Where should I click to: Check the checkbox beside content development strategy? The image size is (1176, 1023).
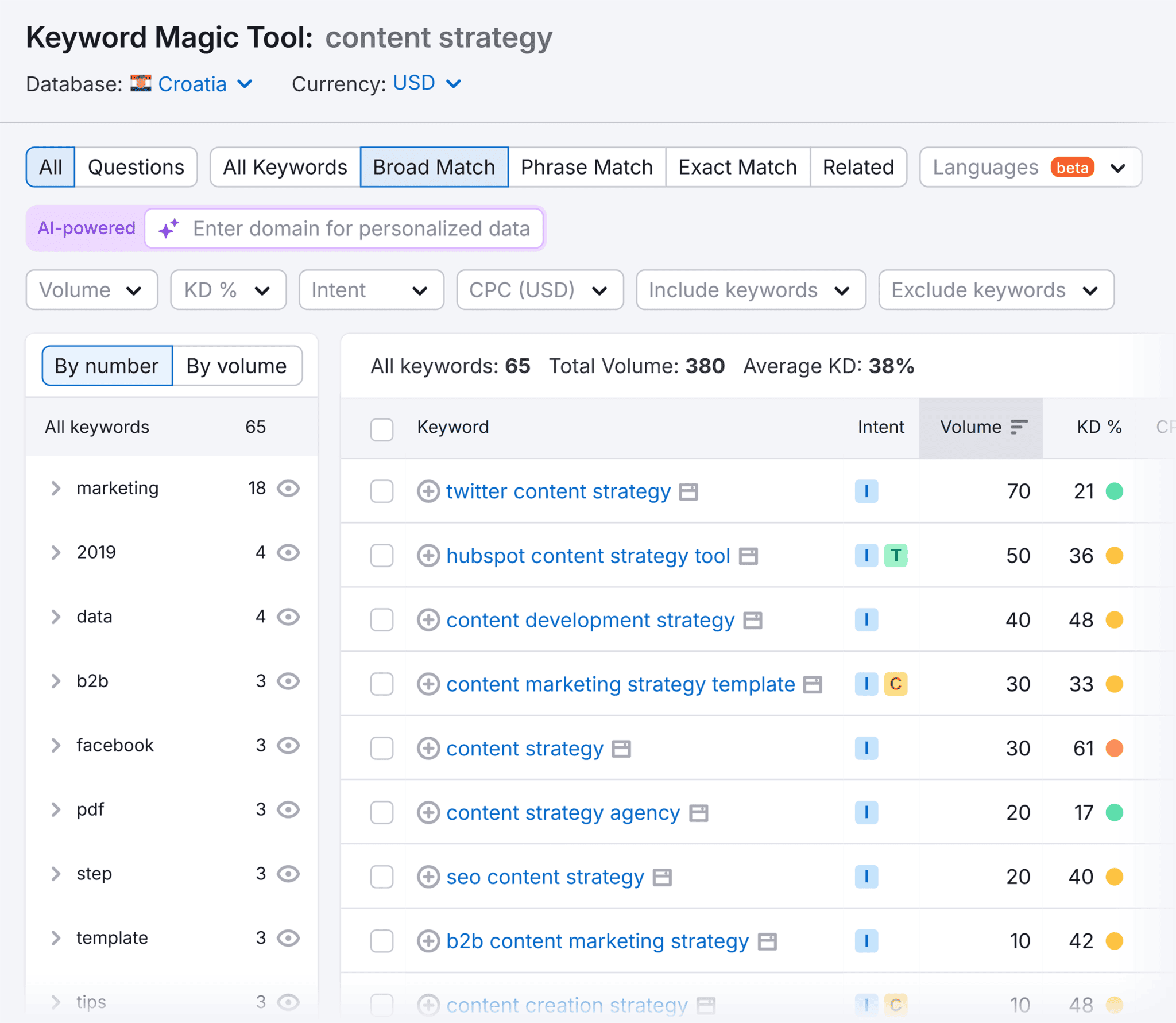coord(382,620)
